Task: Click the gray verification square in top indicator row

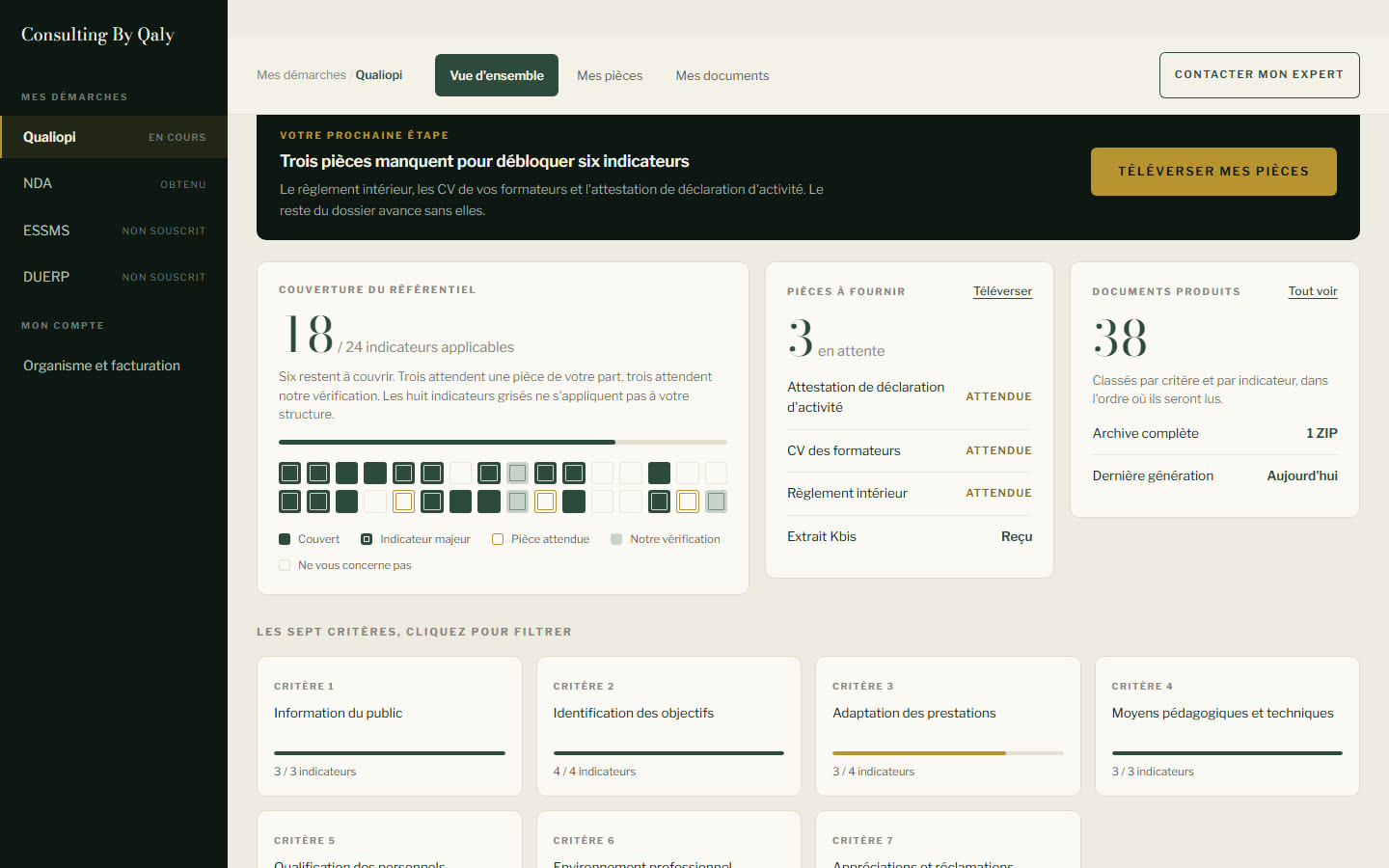Action: click(x=518, y=473)
